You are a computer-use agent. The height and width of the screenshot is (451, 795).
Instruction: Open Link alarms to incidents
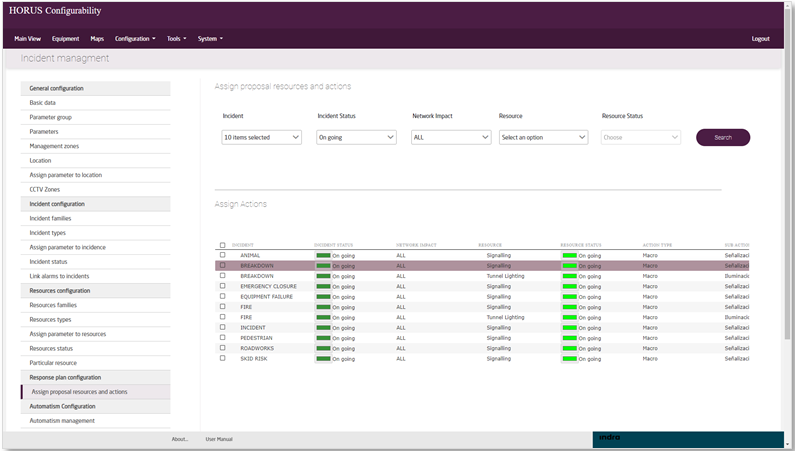click(95, 276)
